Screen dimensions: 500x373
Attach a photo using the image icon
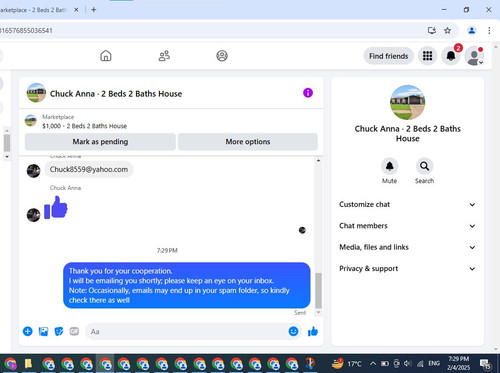[43, 331]
